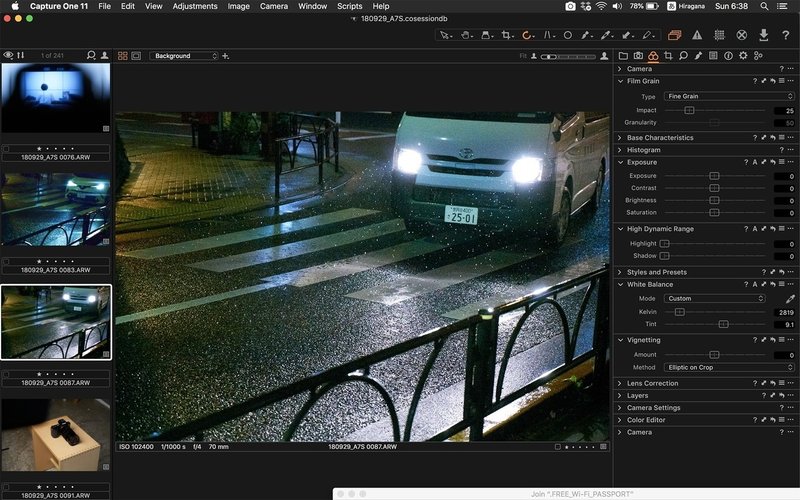Adjust the Kelvin slider handle
Viewport: 800px width, 500px height.
click(x=680, y=312)
